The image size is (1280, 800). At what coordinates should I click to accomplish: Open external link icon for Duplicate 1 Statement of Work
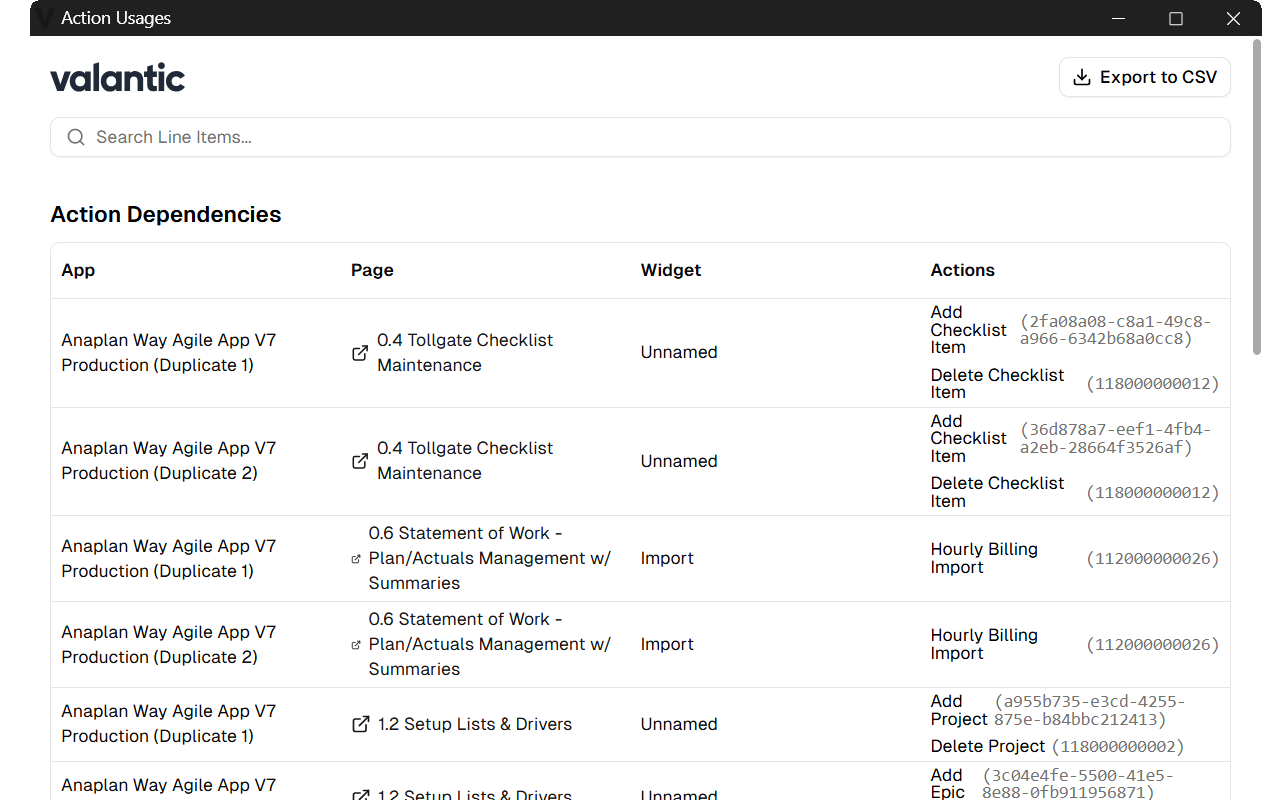pos(356,559)
